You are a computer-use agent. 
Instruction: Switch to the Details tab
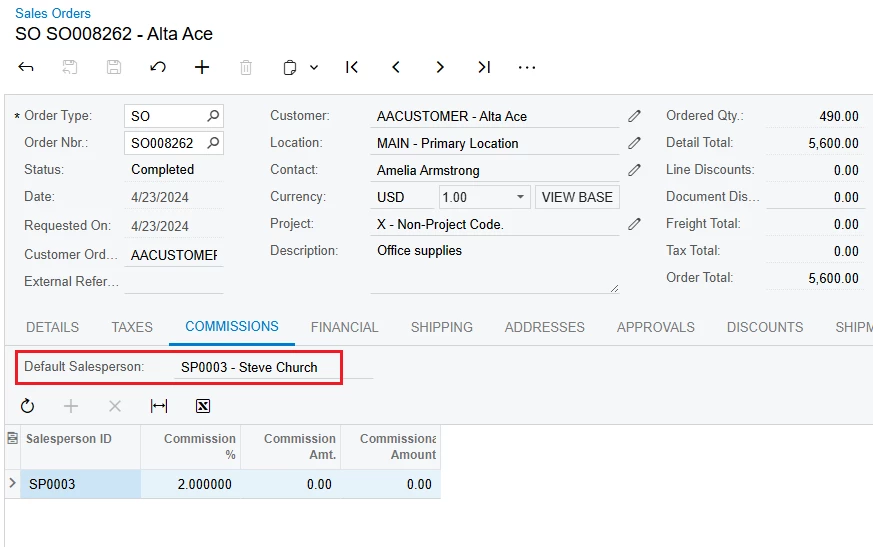(52, 327)
